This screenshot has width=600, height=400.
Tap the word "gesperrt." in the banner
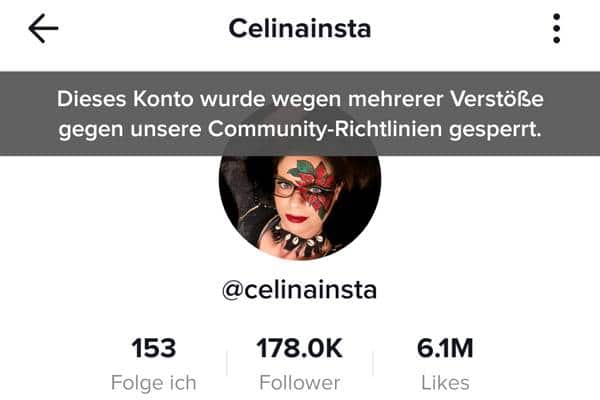(496, 130)
